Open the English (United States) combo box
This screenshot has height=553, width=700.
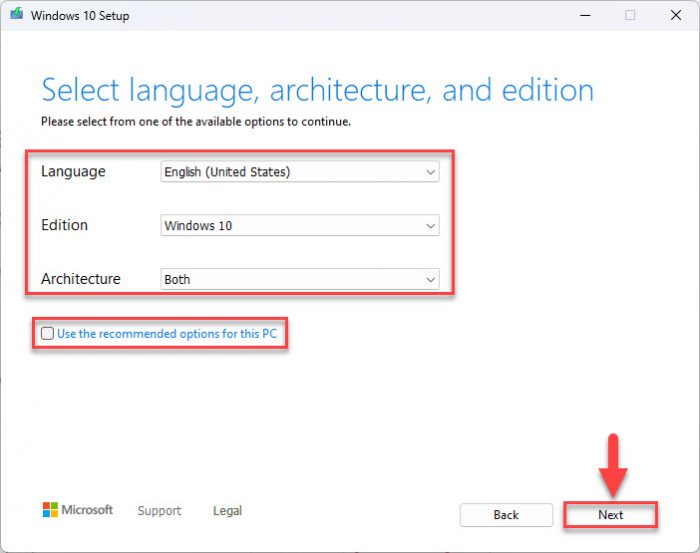[x=300, y=172]
